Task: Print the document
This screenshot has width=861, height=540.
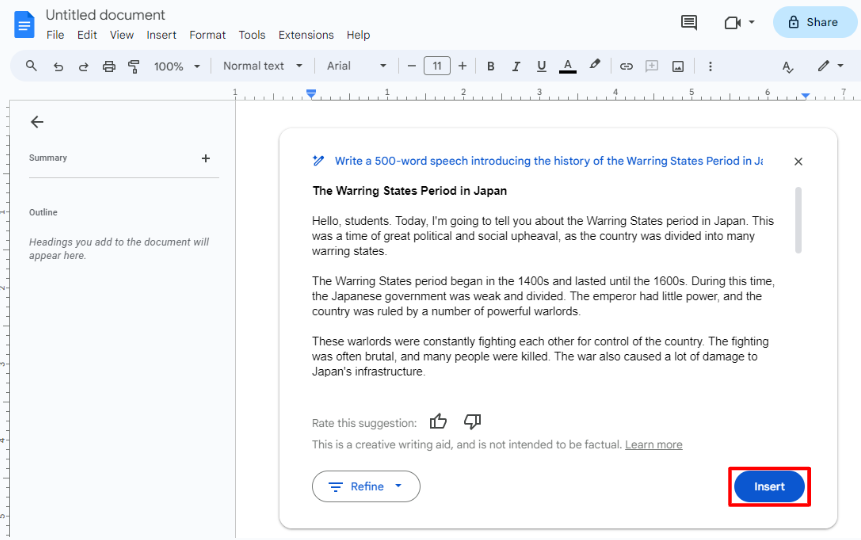Action: (x=109, y=66)
